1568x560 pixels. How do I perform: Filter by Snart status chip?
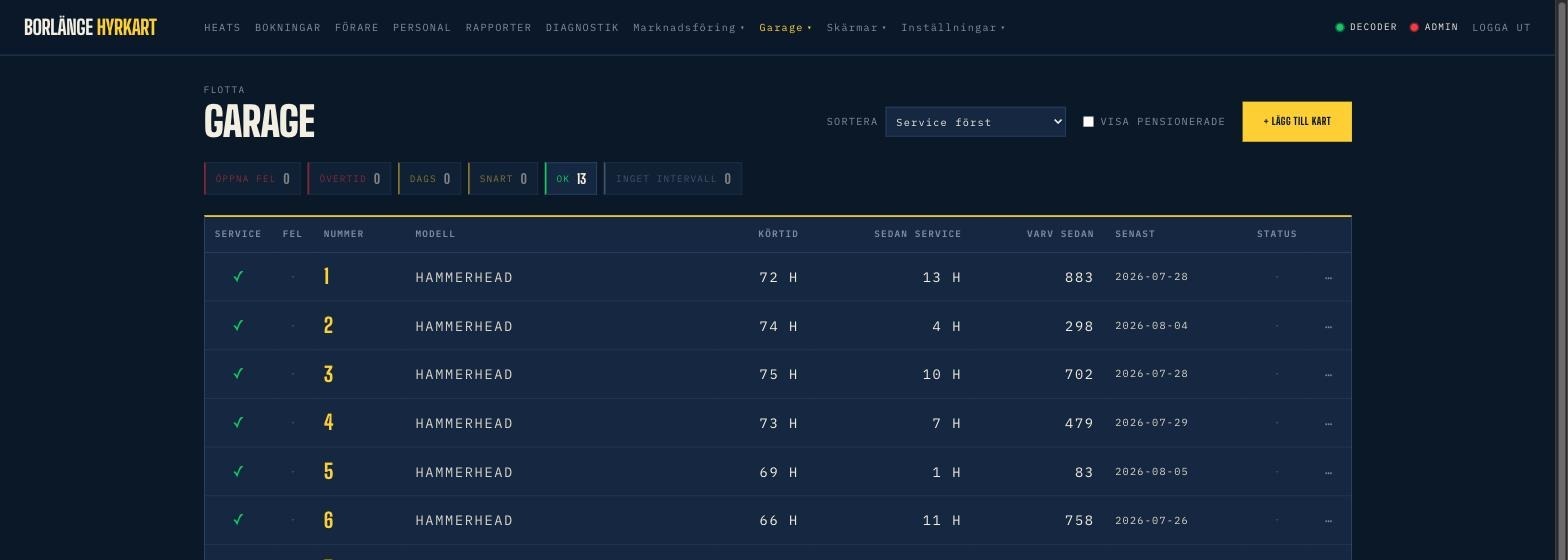pos(503,179)
